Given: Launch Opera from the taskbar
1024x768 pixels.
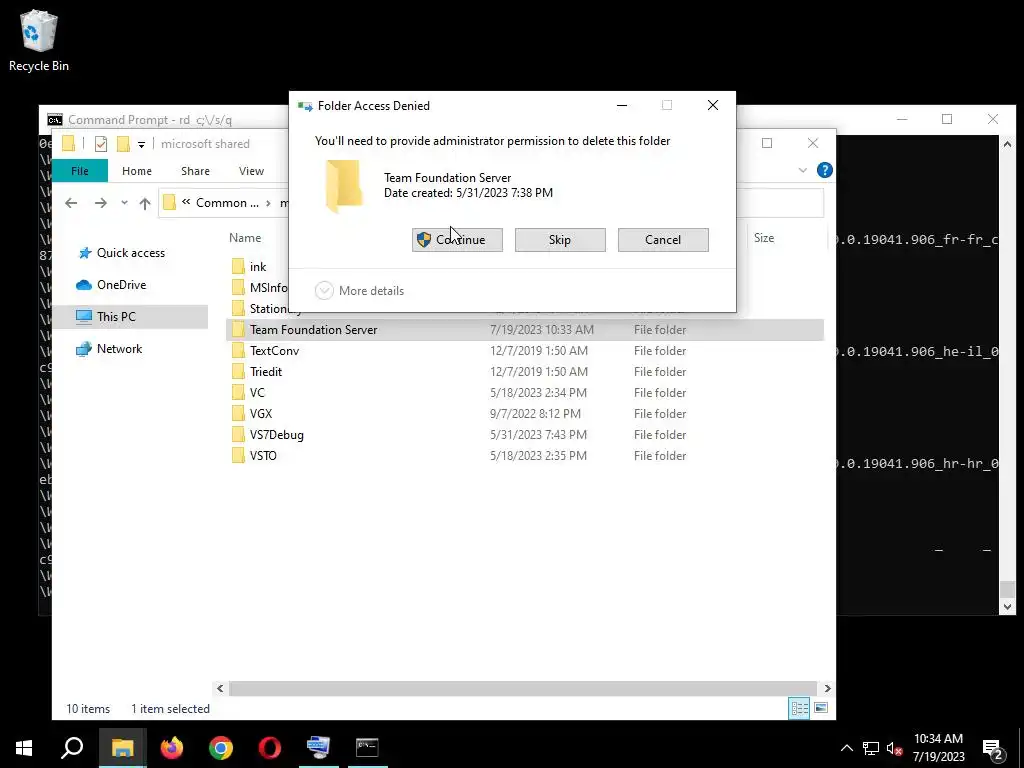Looking at the screenshot, I should coord(270,748).
